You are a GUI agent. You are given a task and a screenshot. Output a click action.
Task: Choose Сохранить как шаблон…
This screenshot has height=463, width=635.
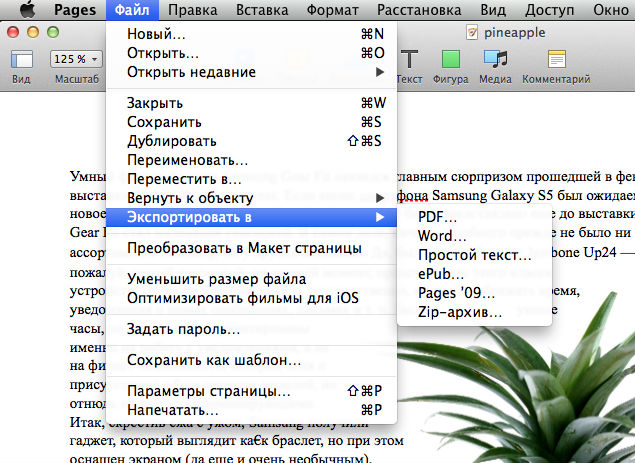(251, 360)
